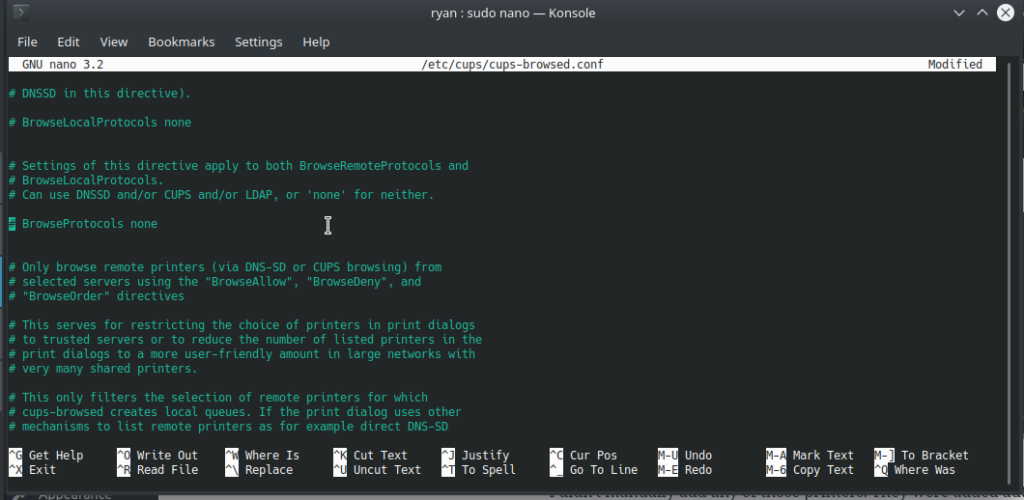1024x500 pixels.
Task: Open the View menu
Action: [114, 42]
